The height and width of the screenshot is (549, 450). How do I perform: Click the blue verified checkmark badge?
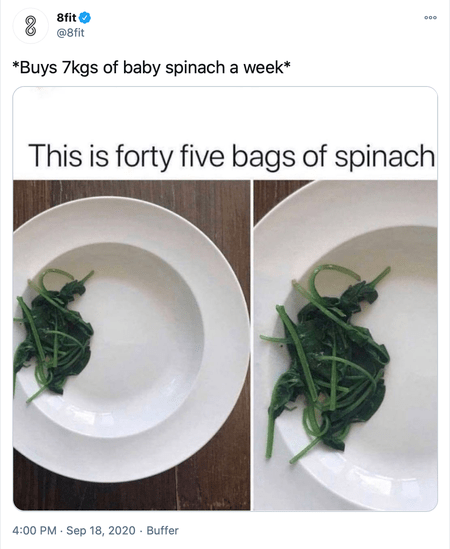tap(85, 17)
